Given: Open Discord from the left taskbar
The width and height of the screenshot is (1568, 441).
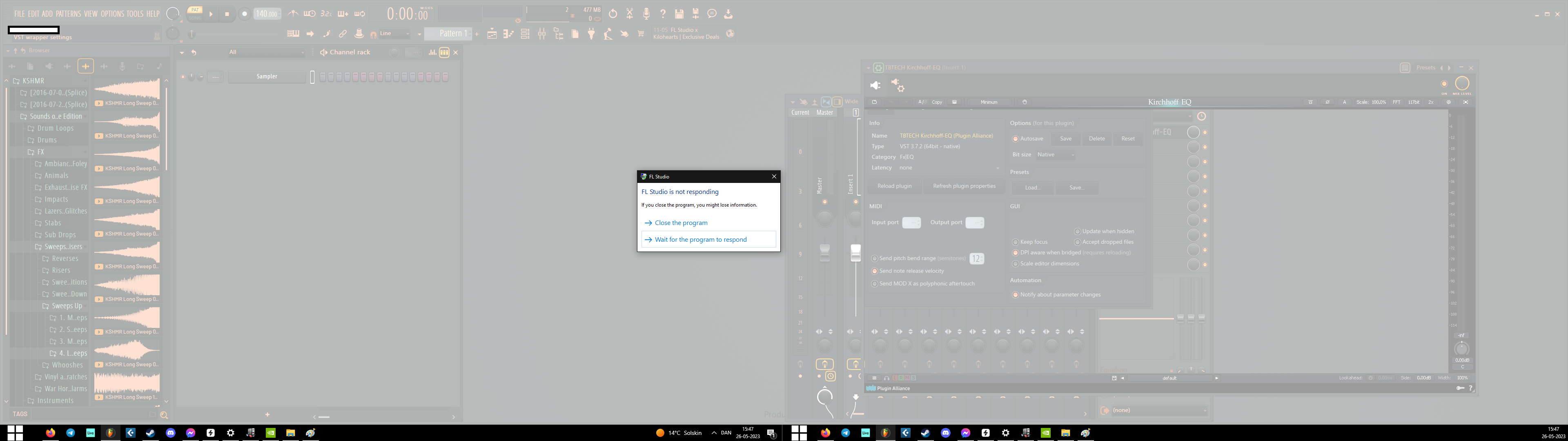Looking at the screenshot, I should 170,432.
